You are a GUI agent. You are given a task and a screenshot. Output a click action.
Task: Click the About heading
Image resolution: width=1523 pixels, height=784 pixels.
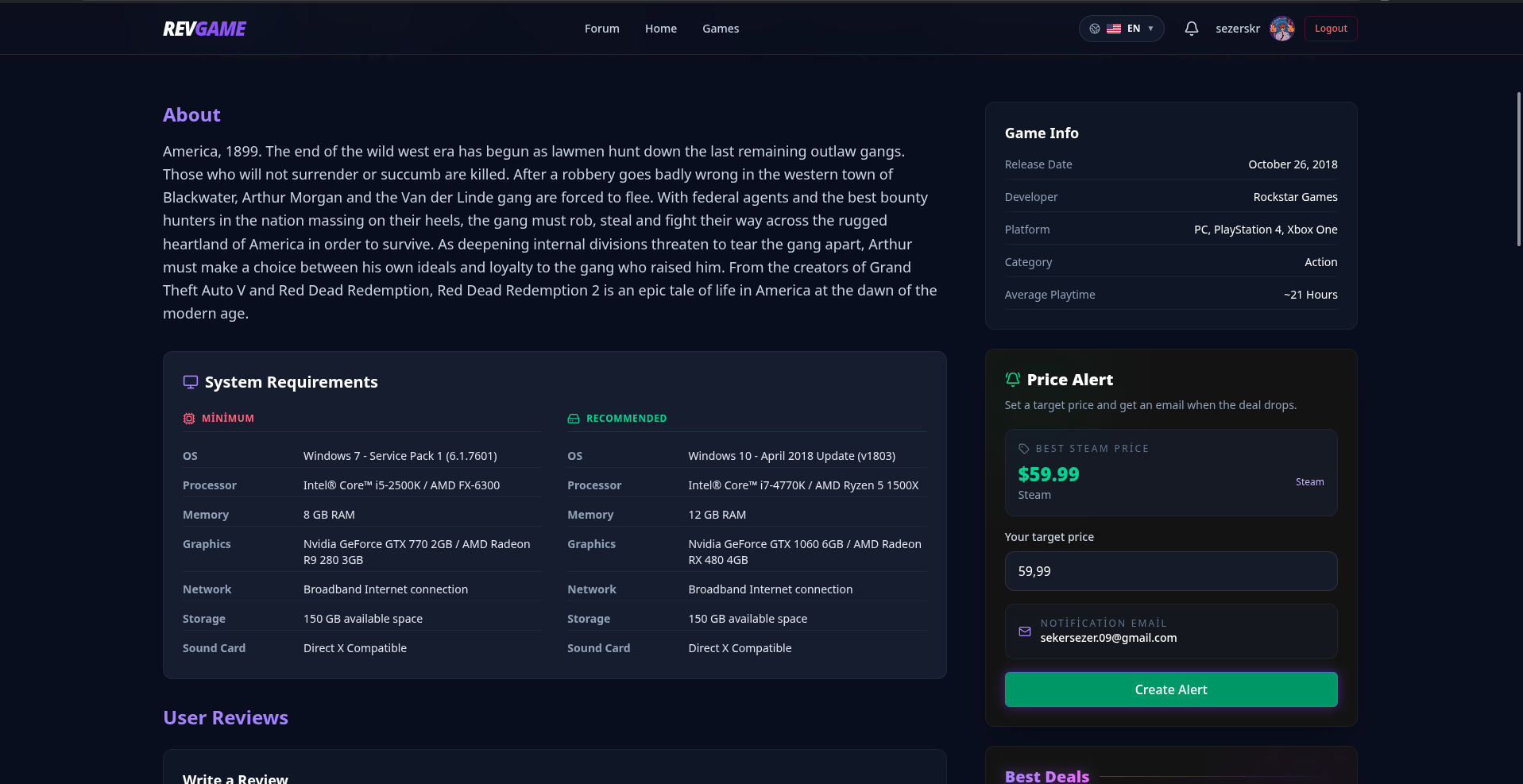tap(191, 115)
